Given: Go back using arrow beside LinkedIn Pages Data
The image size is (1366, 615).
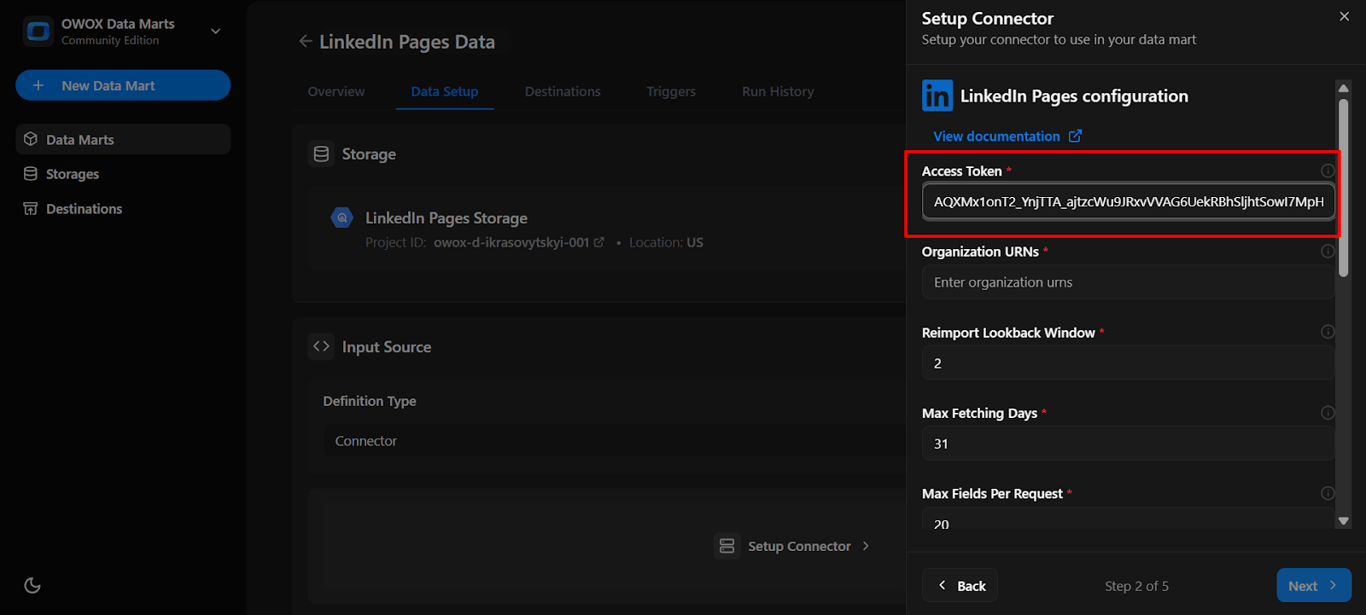Looking at the screenshot, I should pos(305,42).
